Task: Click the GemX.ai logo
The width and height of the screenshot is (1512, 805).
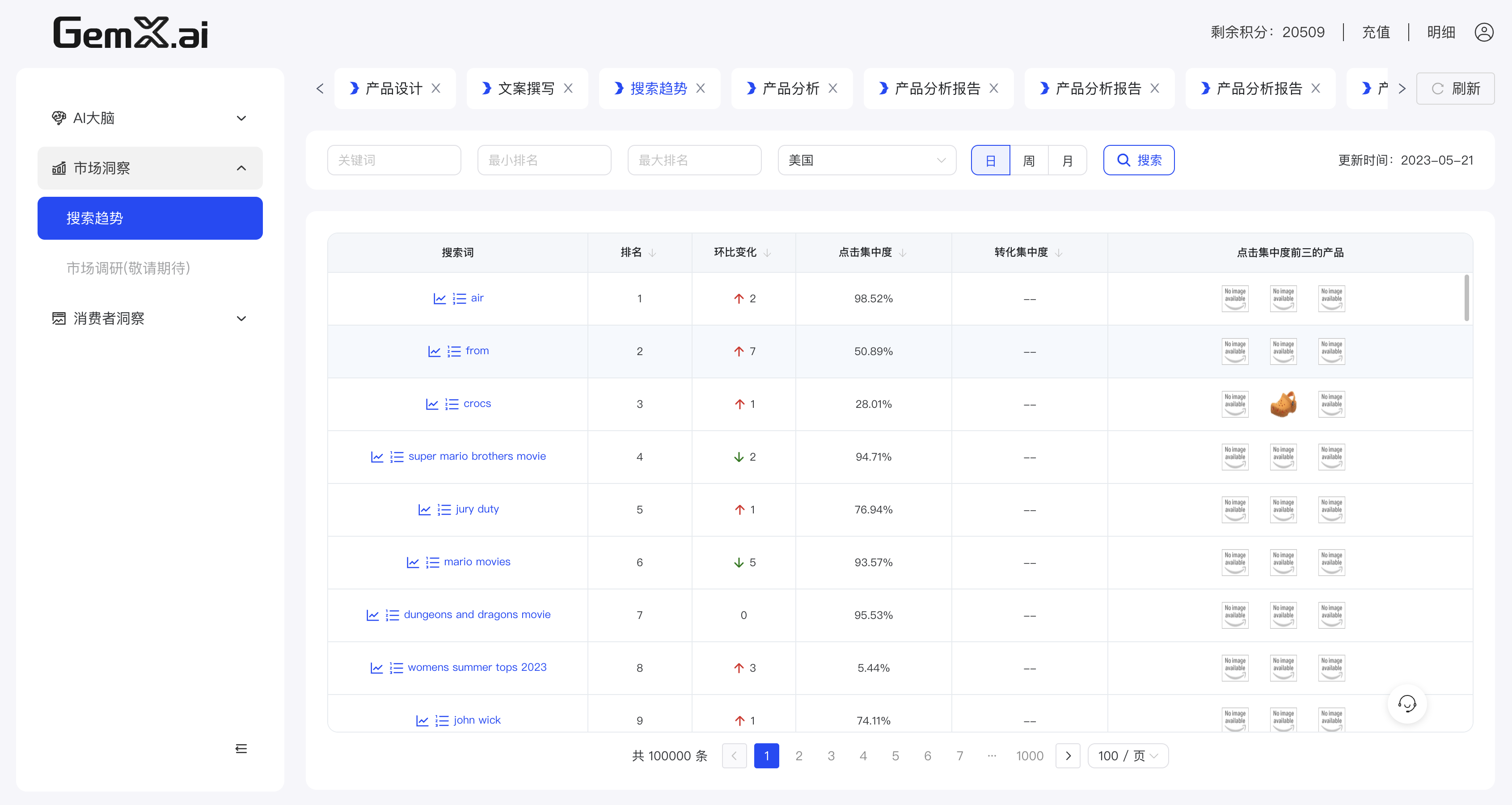Action: click(130, 32)
